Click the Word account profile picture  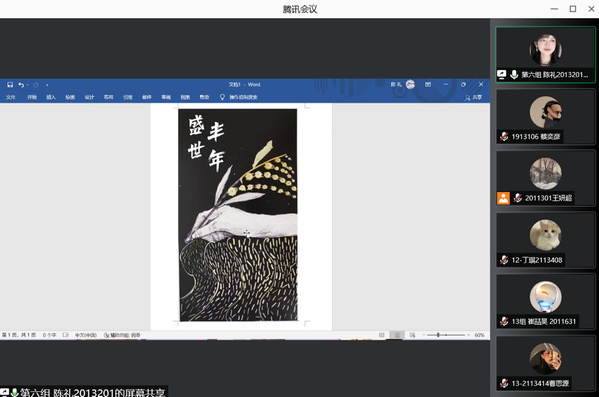click(x=410, y=84)
